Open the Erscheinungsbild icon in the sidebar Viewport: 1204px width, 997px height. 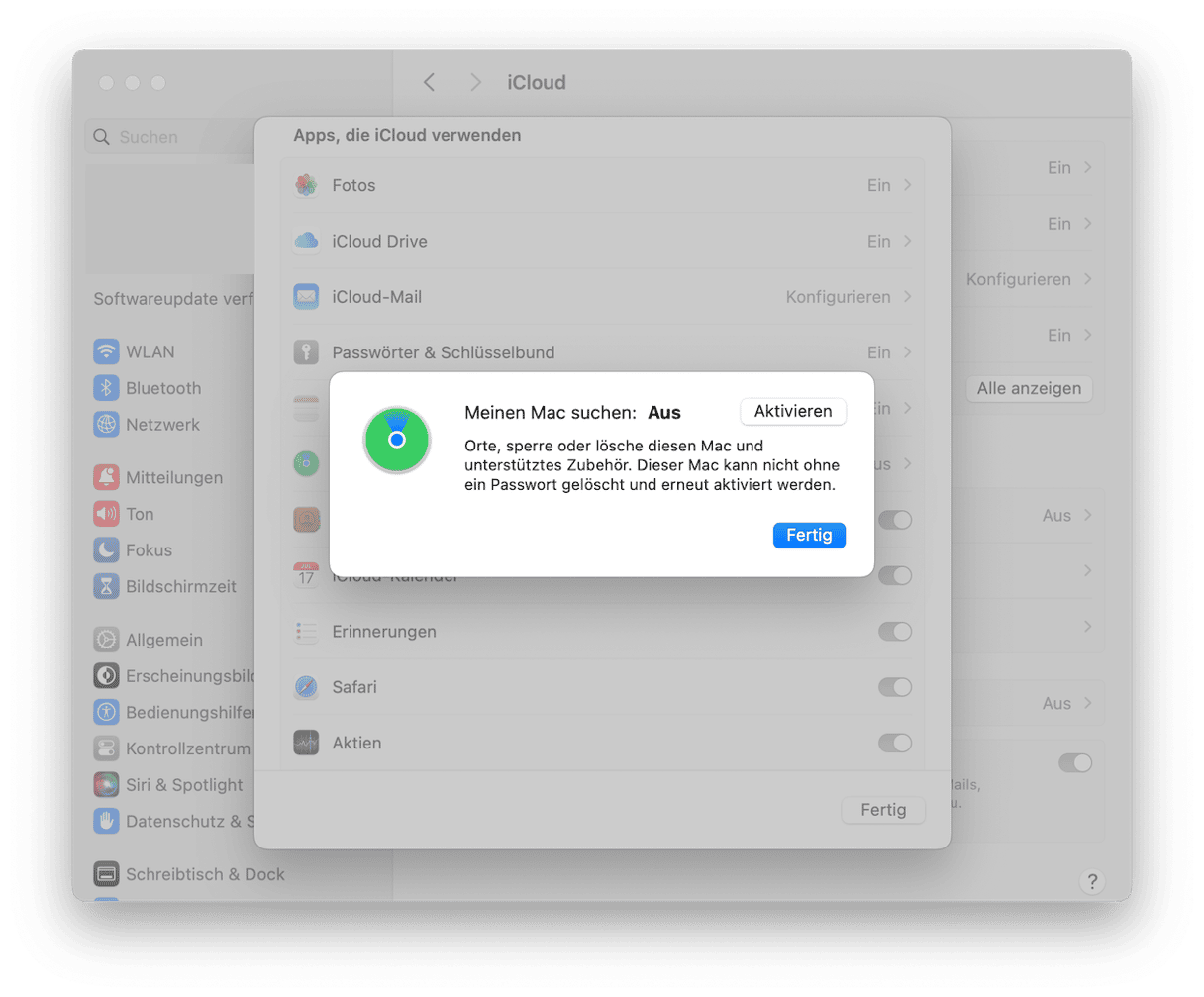pyautogui.click(x=106, y=676)
